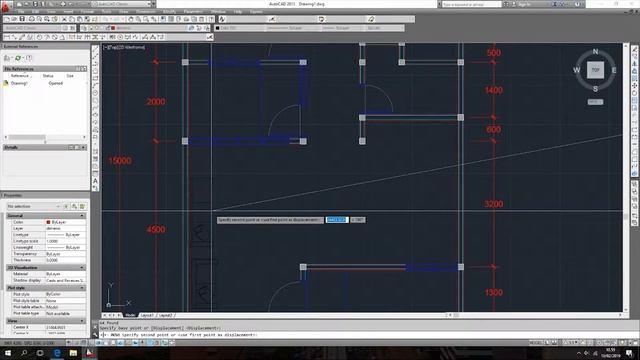The height and width of the screenshot is (360, 640).
Task: Open Windows notification center
Action: [629, 353]
